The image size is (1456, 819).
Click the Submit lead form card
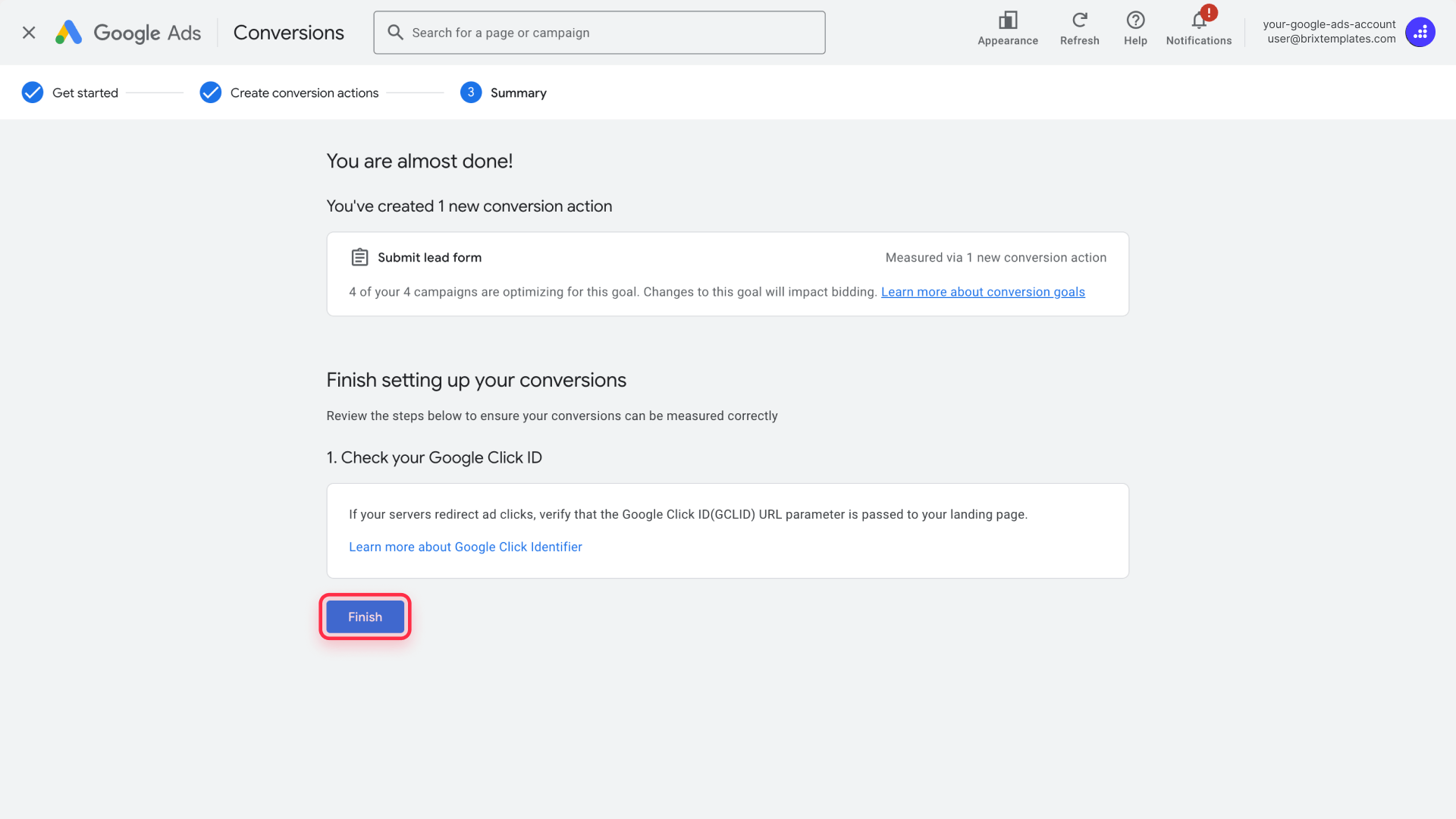pyautogui.click(x=727, y=274)
